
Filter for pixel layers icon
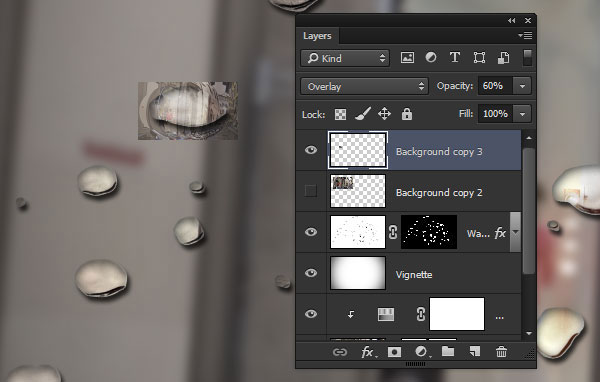click(407, 58)
